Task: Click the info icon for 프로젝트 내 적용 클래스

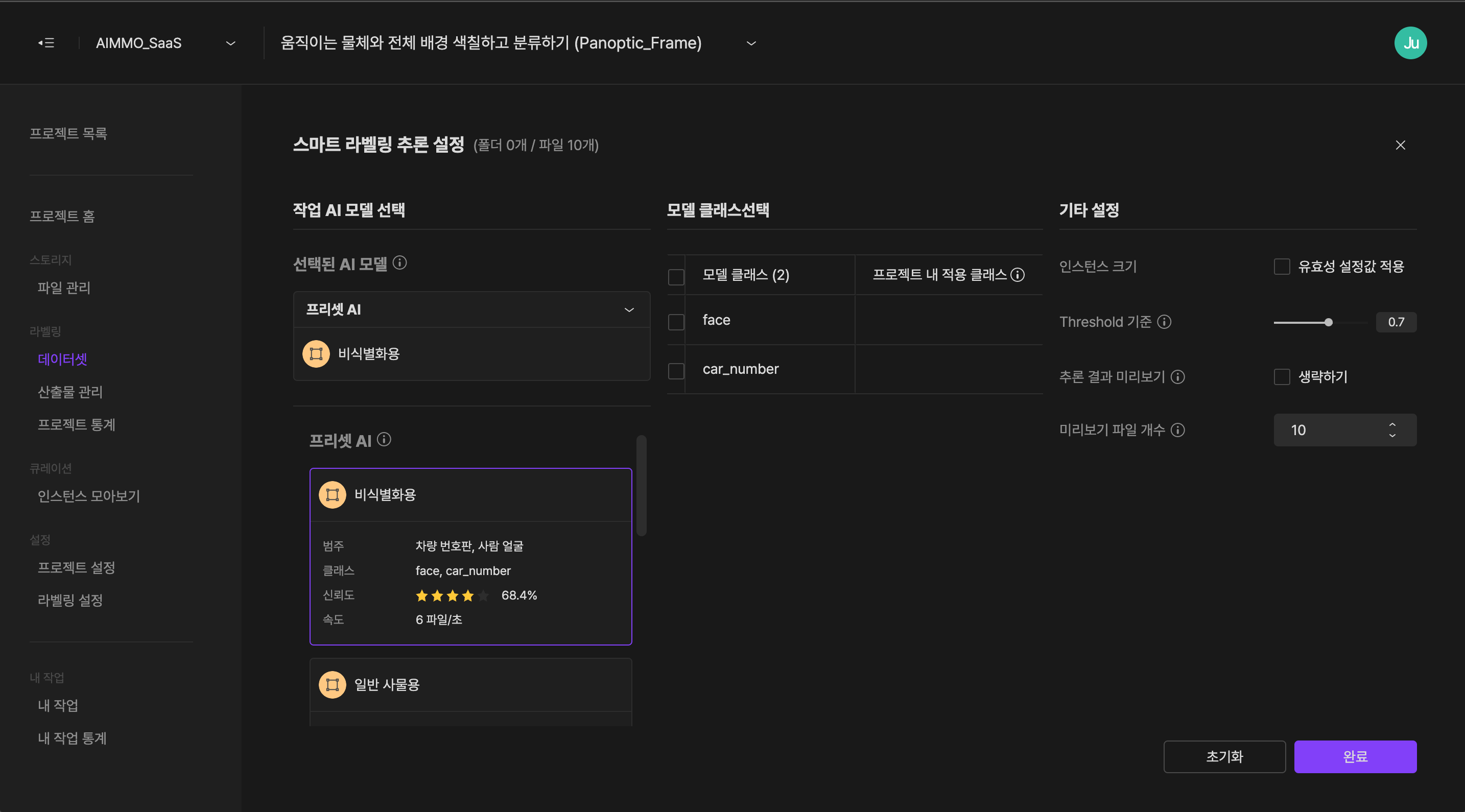Action: pyautogui.click(x=1018, y=275)
